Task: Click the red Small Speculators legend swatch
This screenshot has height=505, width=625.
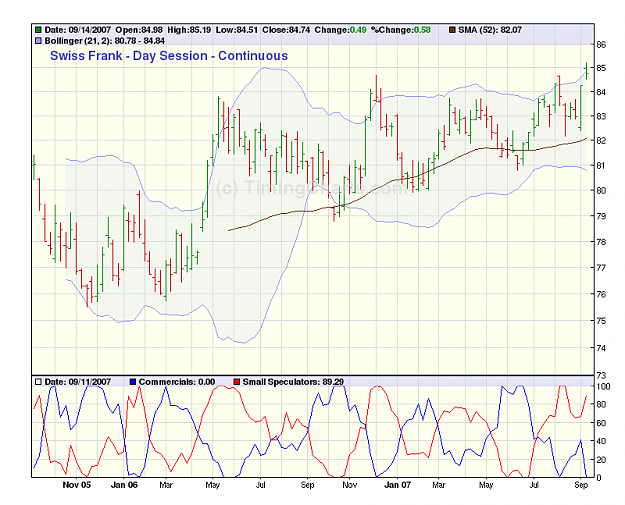Action: pyautogui.click(x=237, y=382)
